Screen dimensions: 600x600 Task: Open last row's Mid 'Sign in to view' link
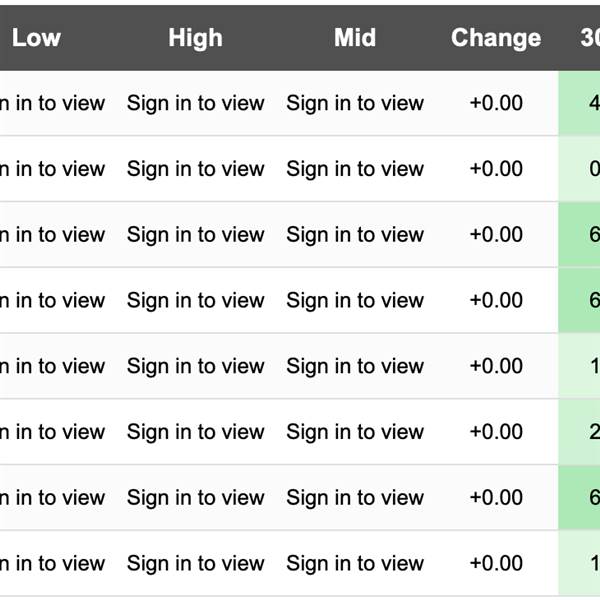click(x=355, y=564)
